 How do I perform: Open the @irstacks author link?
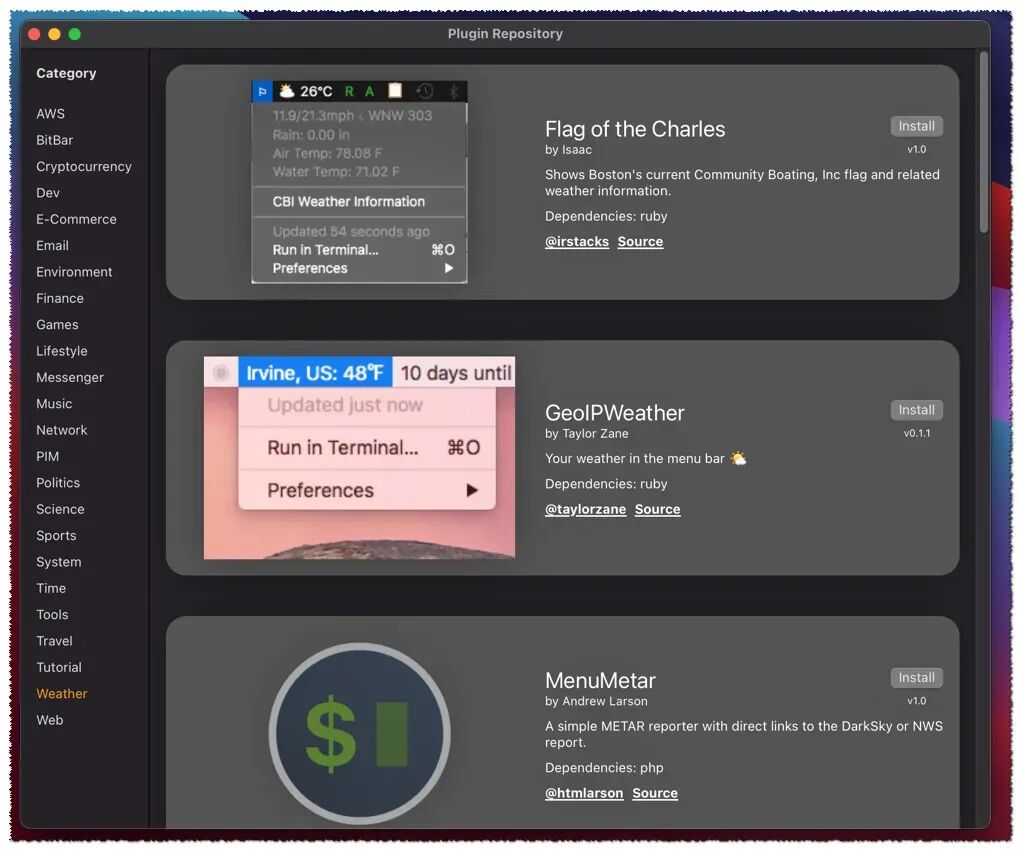[577, 242]
